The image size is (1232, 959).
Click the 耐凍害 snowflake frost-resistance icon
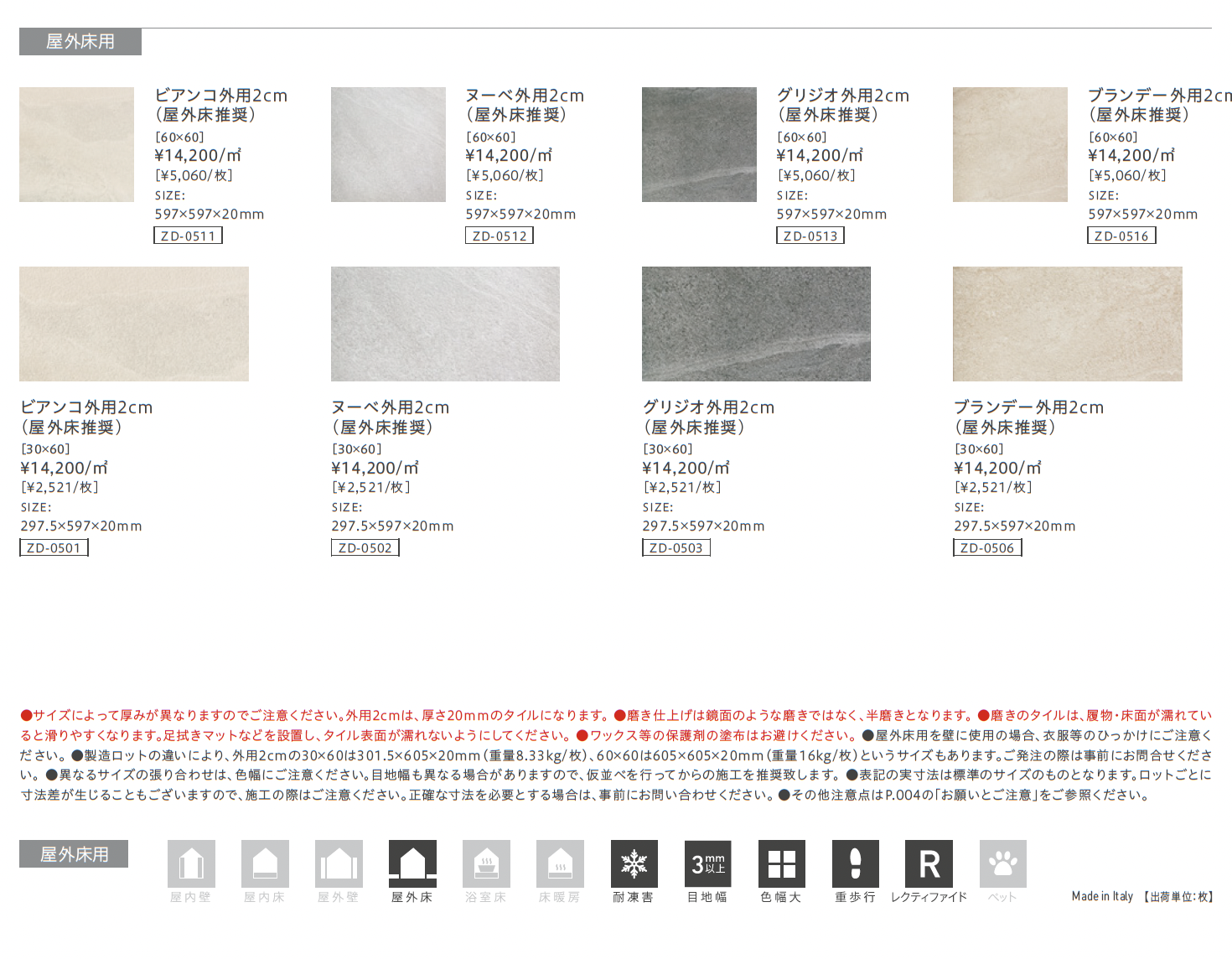(x=634, y=863)
